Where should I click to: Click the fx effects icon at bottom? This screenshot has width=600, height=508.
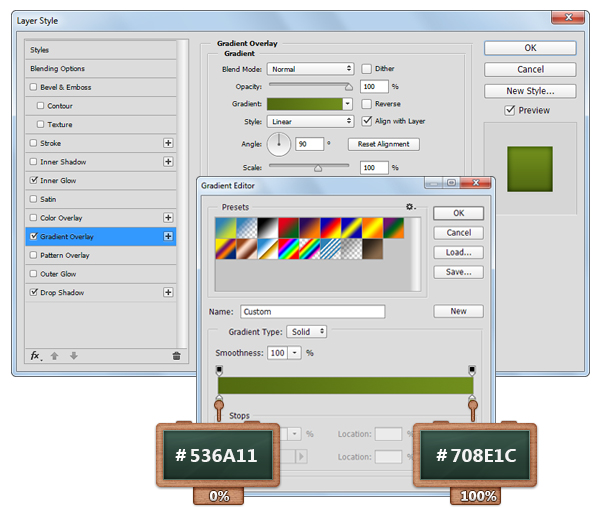[34, 355]
